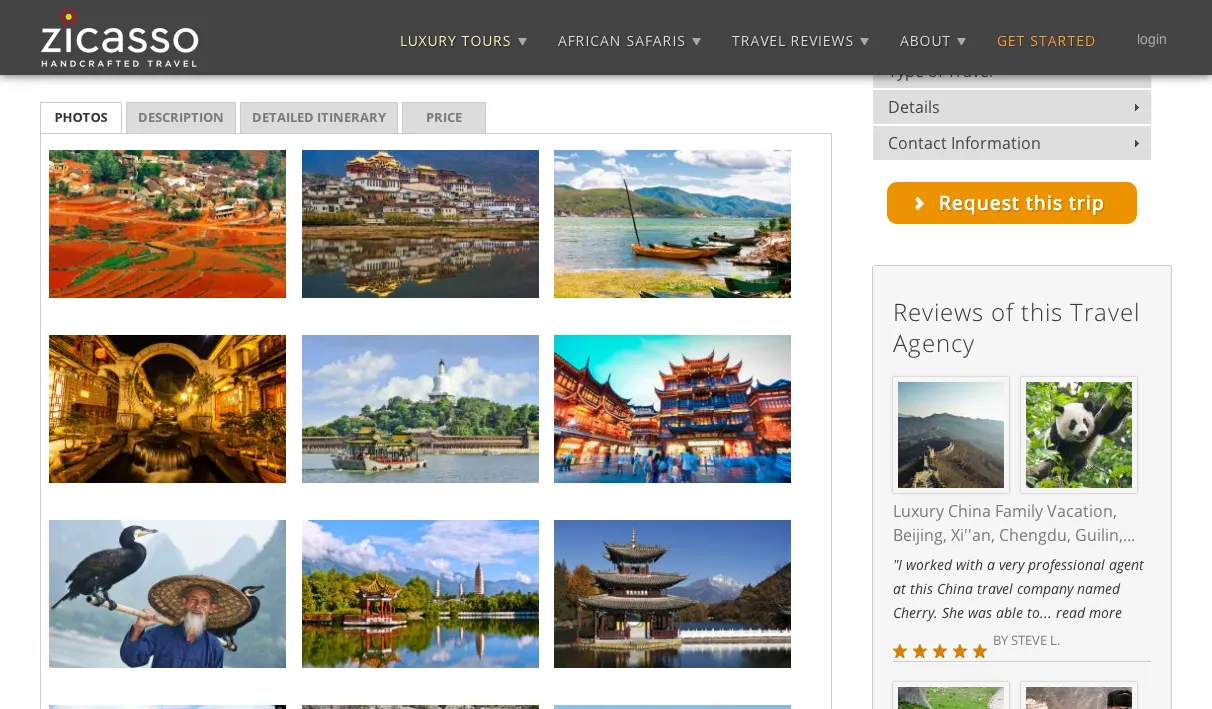Click the login link

1152,39
